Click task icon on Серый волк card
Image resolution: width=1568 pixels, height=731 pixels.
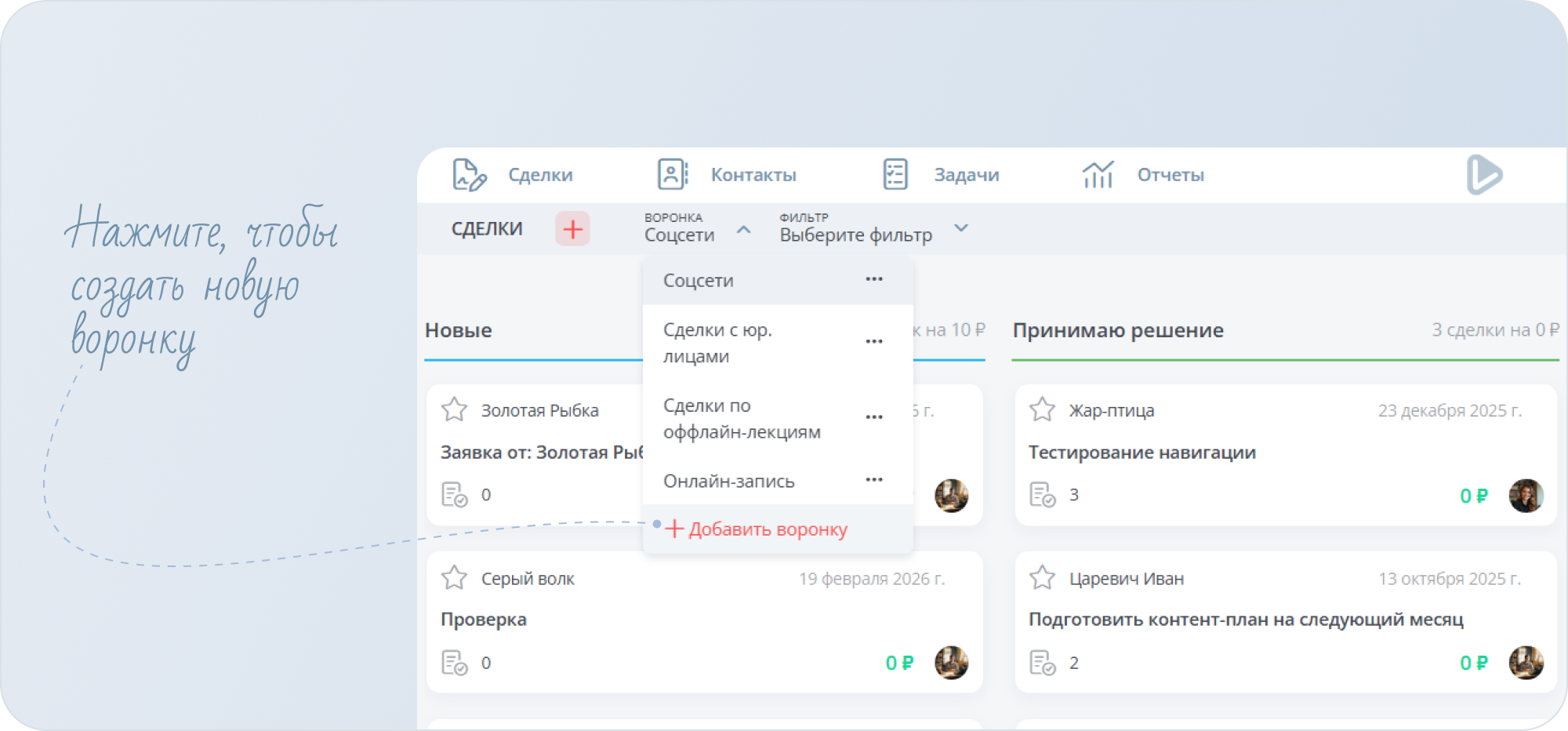[455, 663]
